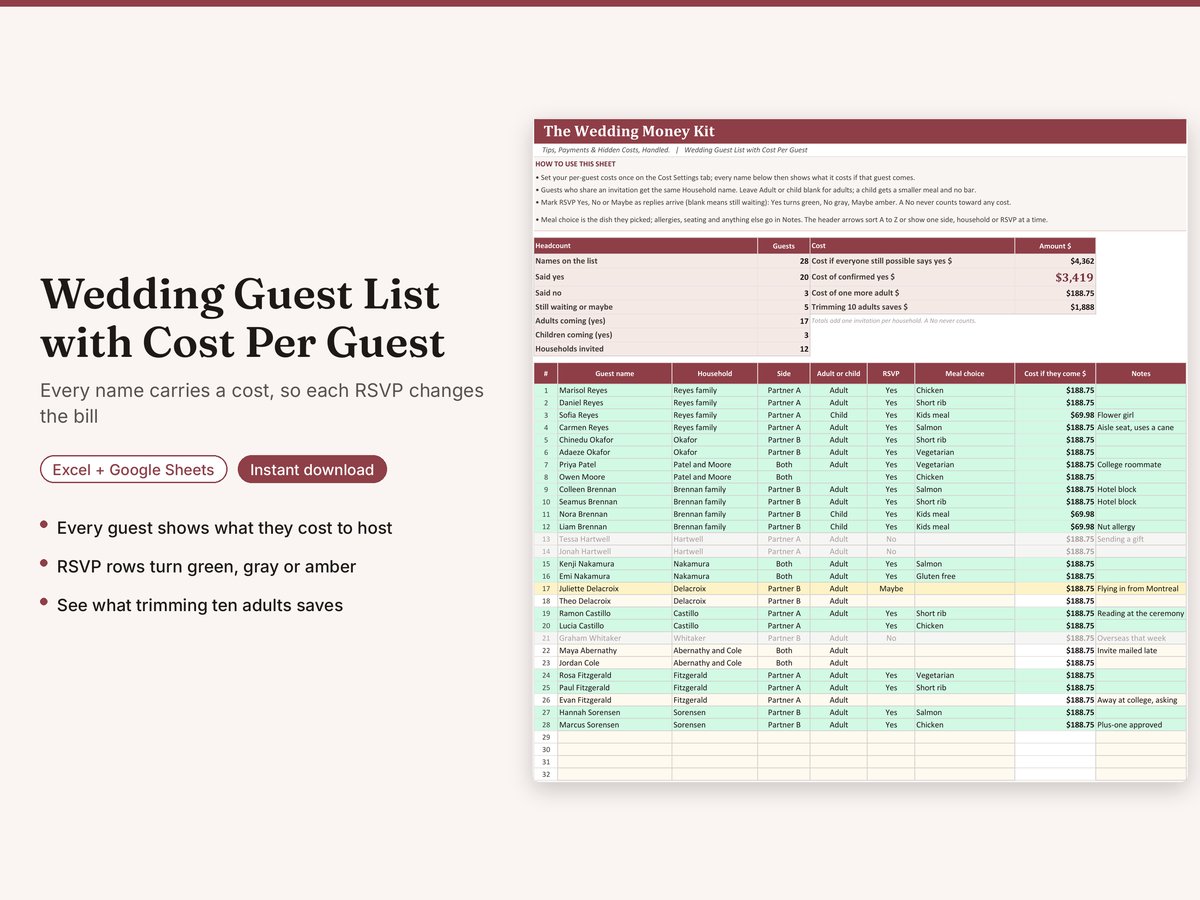Click the Wedding Guest List with Cost Per Guest headline
Image resolution: width=1200 pixels, height=900 pixels.
click(x=243, y=319)
